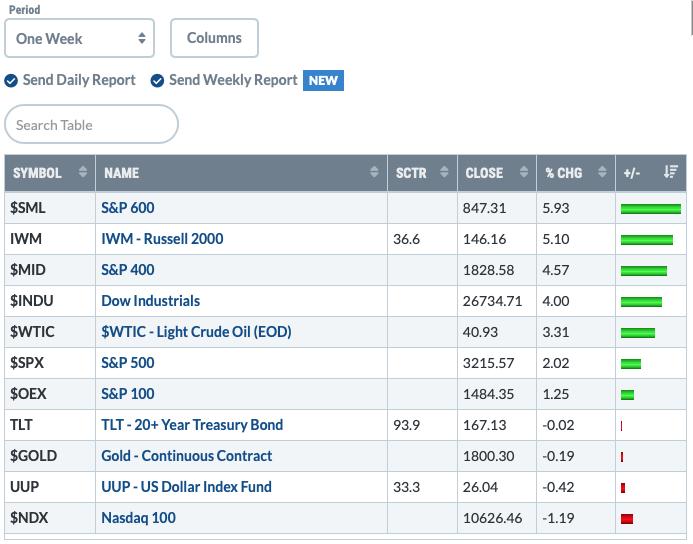Click the SCTR value 93.9

click(406, 425)
